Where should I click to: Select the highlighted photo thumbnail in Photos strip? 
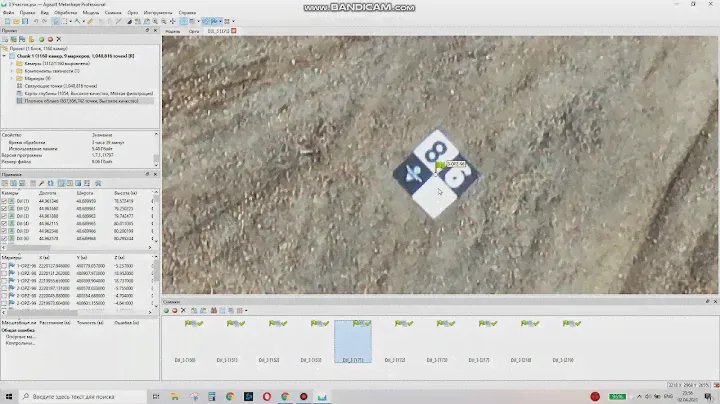pyautogui.click(x=352, y=340)
